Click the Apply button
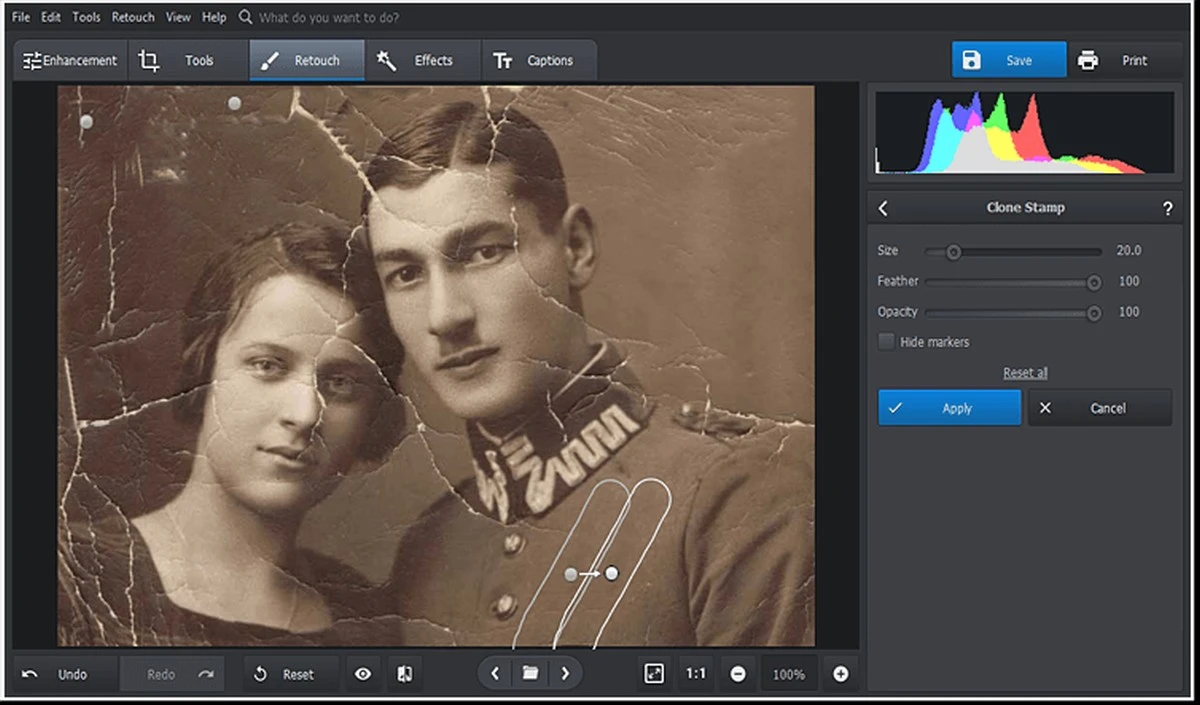 [x=949, y=408]
